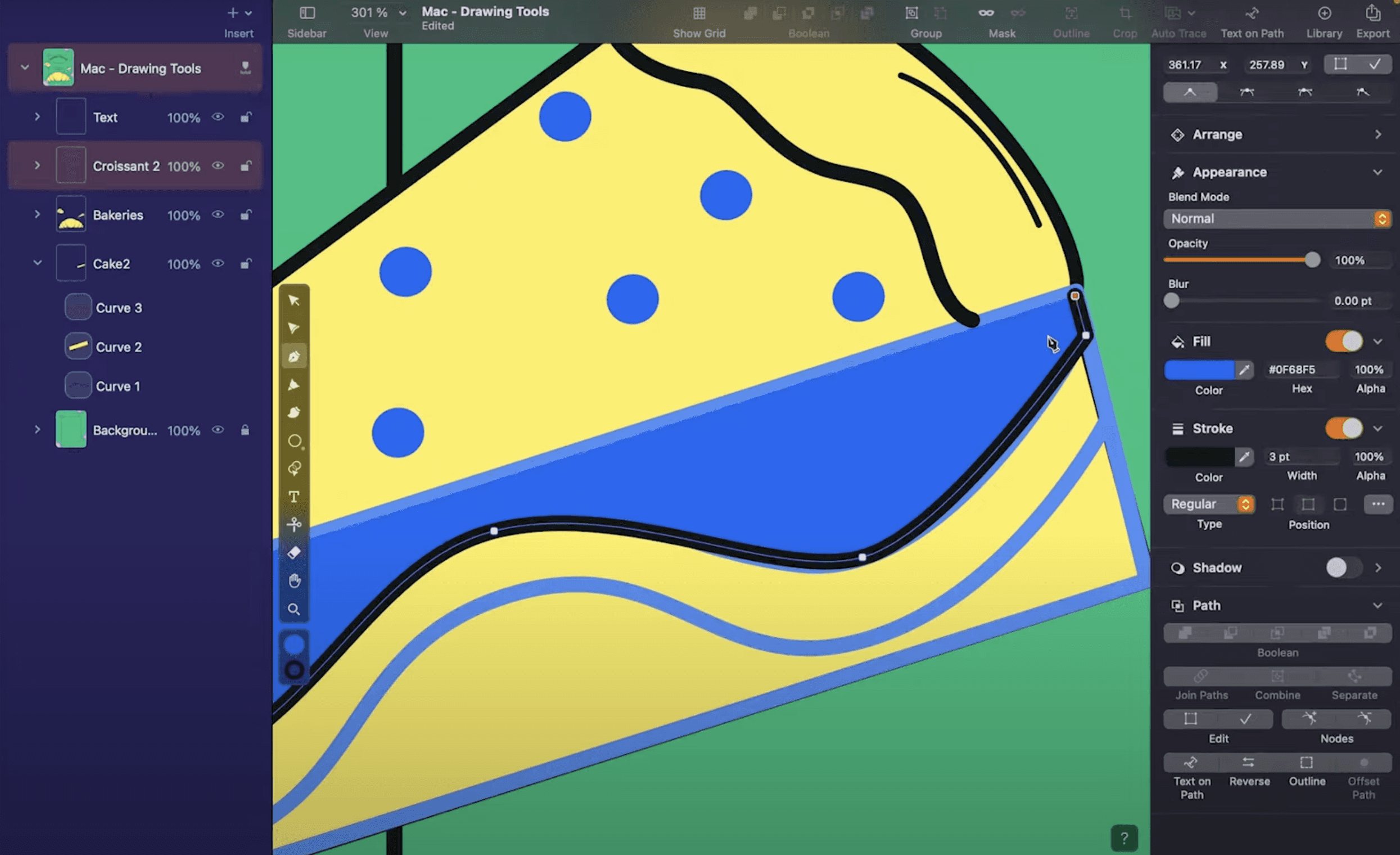
Task: Open the Fill color swatch
Action: coord(1199,370)
